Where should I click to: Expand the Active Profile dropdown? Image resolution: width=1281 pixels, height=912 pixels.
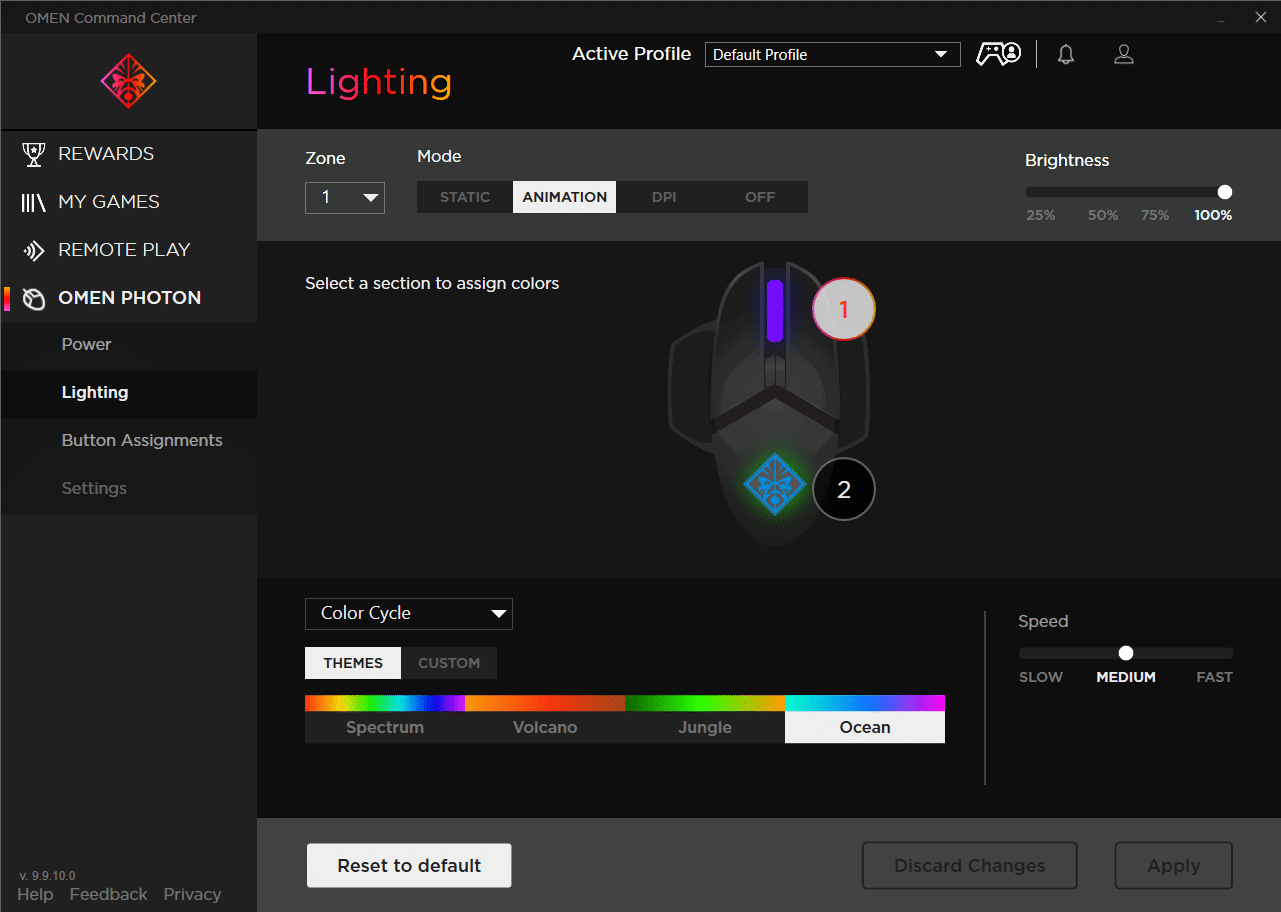[832, 55]
